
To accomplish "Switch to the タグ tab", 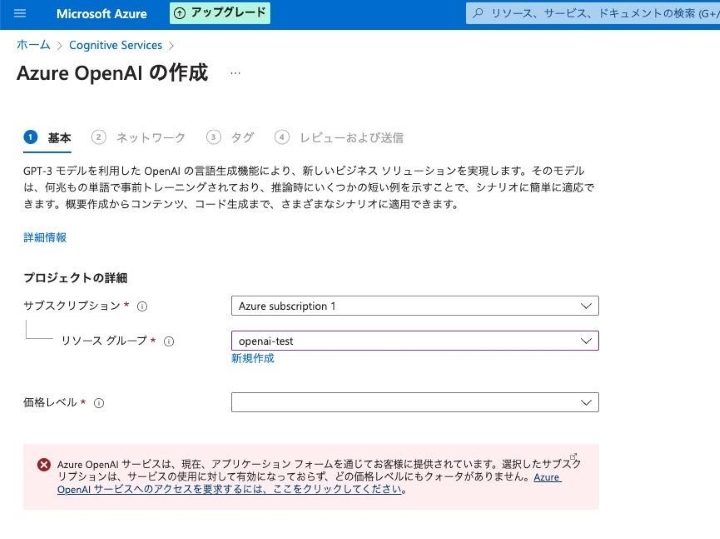I will (x=241, y=138).
